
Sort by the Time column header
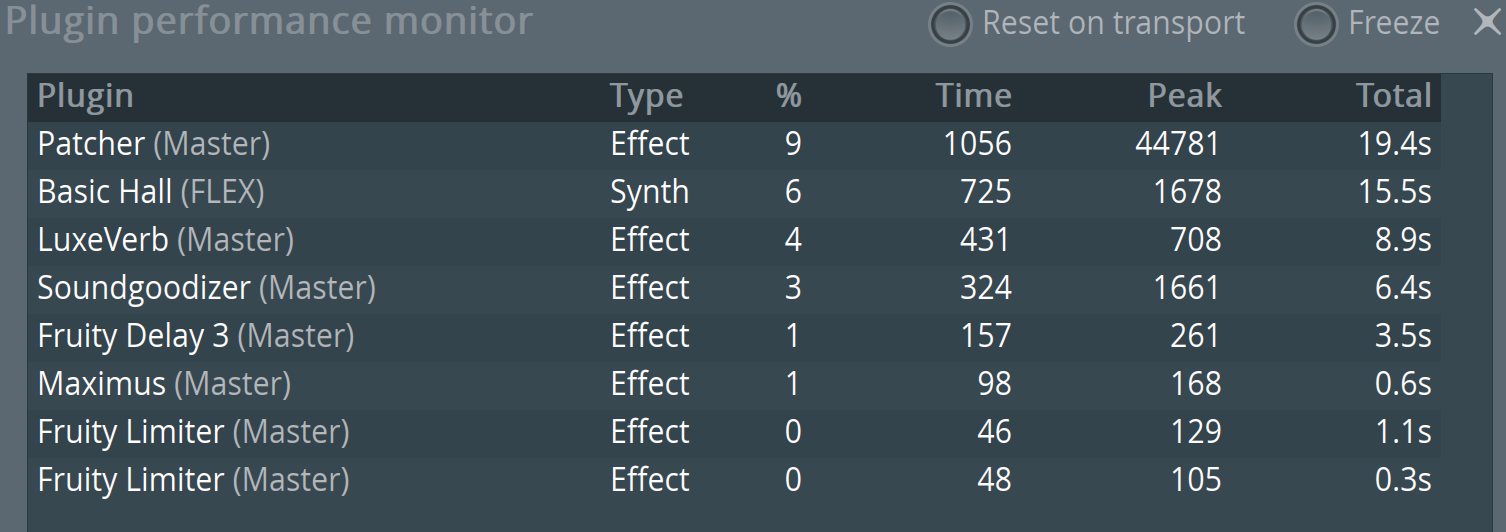tap(973, 96)
